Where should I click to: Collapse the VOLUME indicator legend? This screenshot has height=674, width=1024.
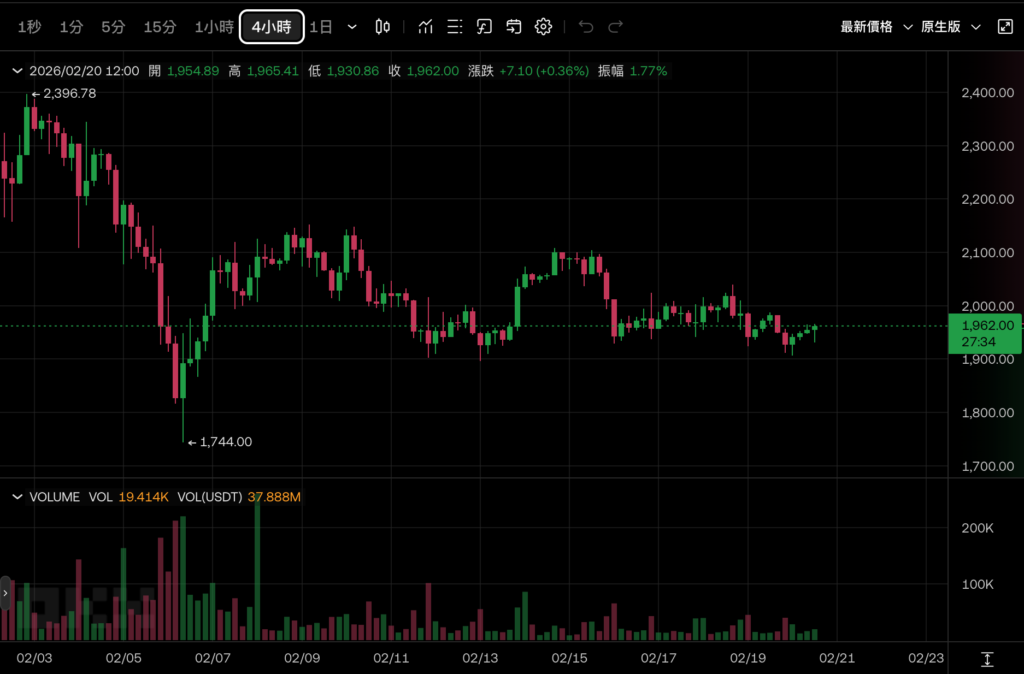coord(17,497)
